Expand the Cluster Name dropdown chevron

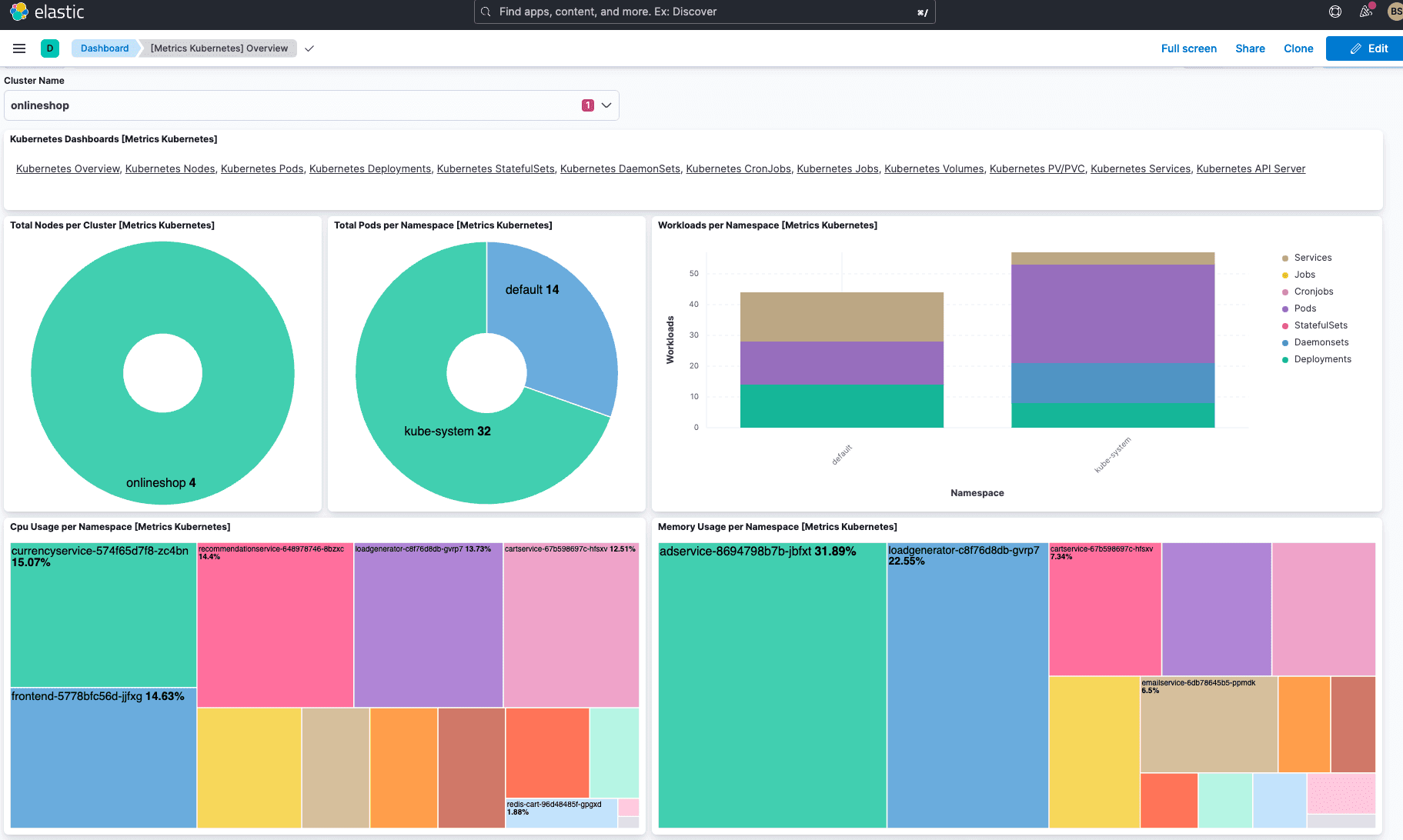coord(606,105)
